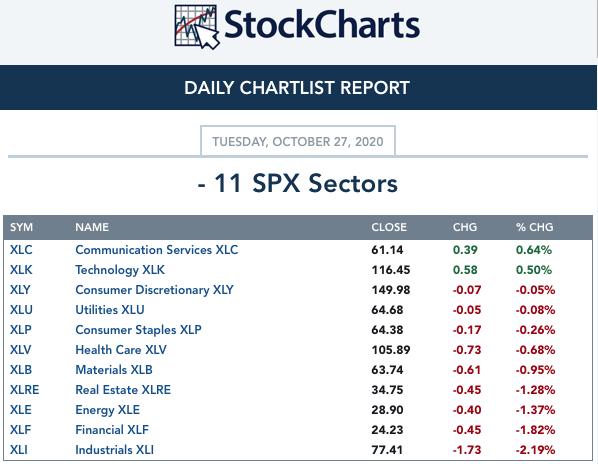This screenshot has height=464, width=598.
Task: Select Communication Services XLC name link
Action: coord(156,250)
